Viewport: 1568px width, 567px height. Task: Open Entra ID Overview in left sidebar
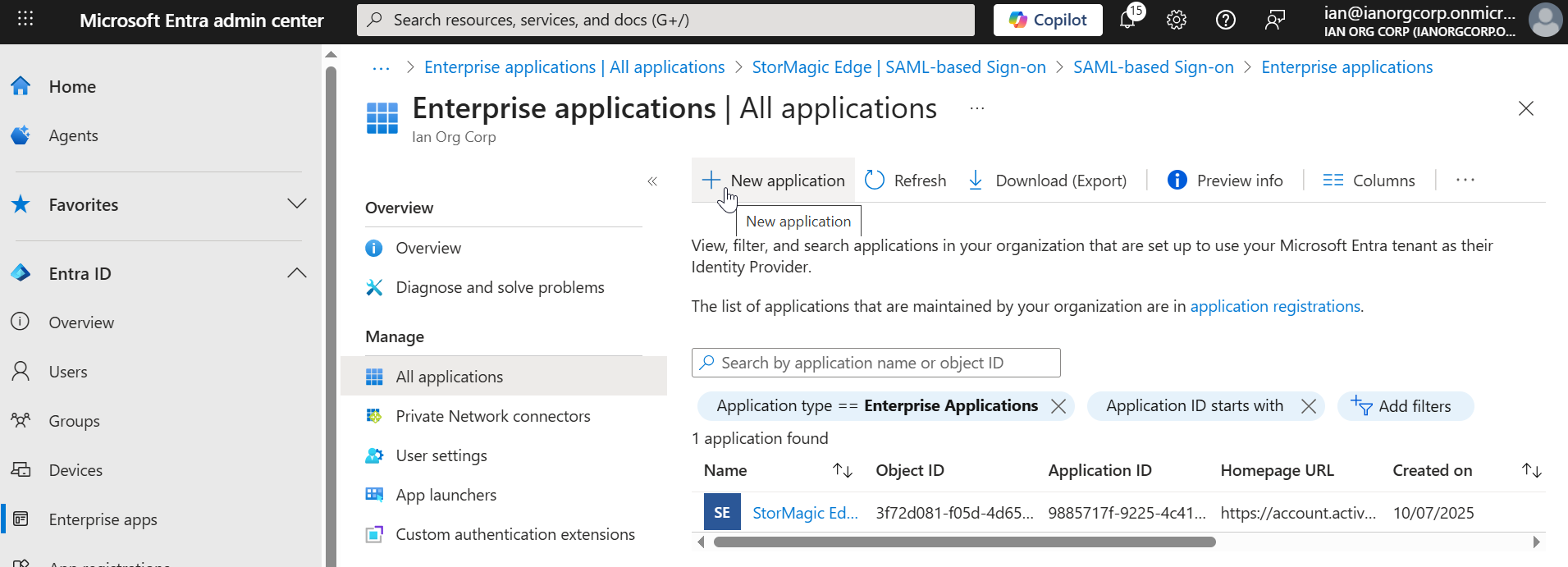(x=81, y=322)
